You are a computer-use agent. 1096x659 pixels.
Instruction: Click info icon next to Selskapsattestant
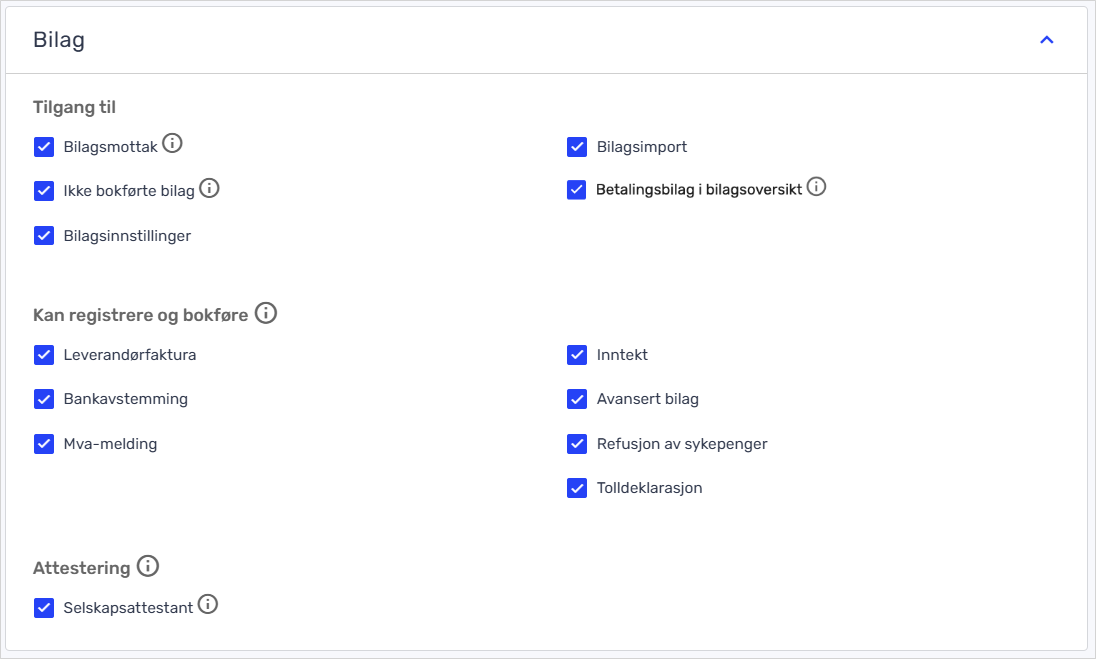207,604
